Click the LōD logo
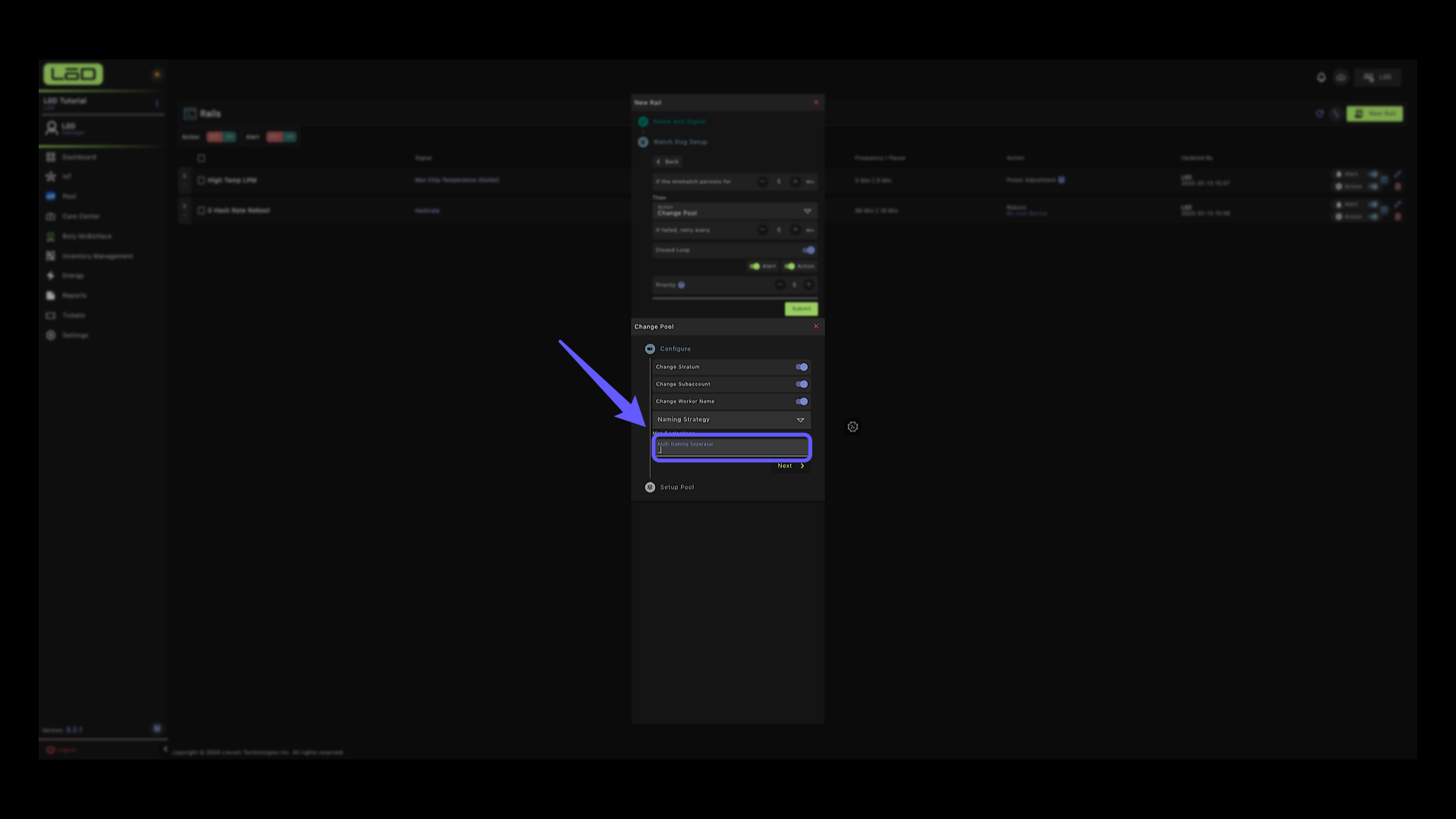 (x=73, y=74)
